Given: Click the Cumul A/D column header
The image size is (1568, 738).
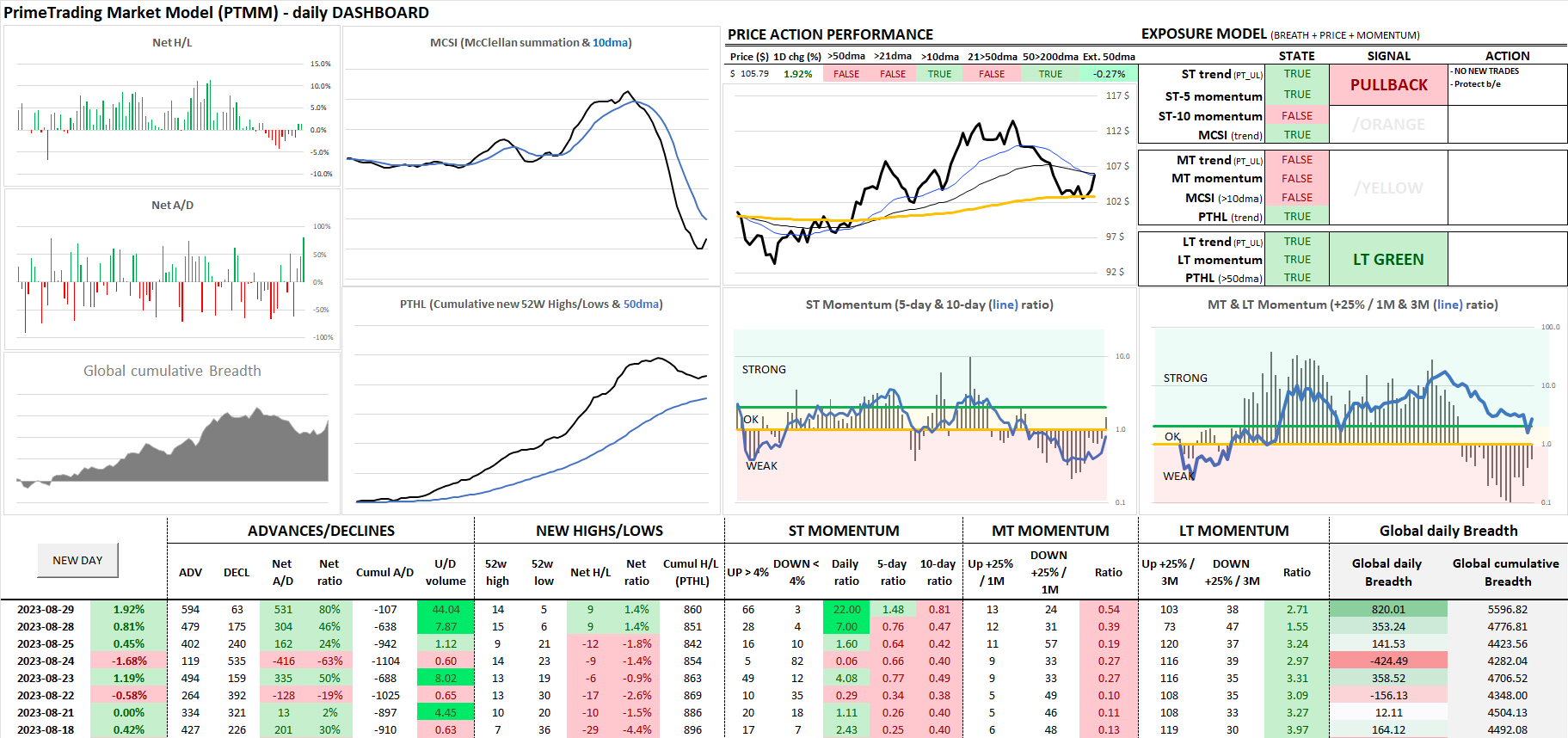Looking at the screenshot, I should [x=384, y=572].
